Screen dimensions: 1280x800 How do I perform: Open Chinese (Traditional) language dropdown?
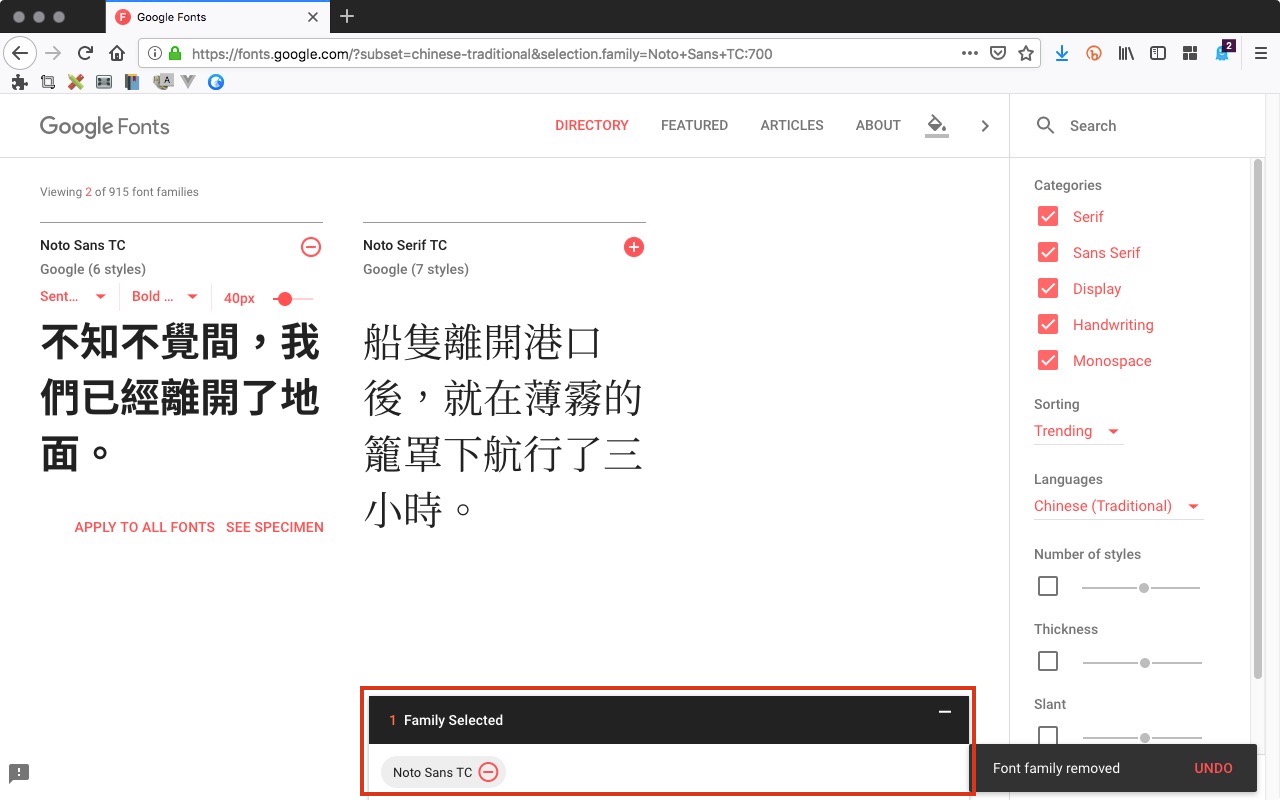coord(1117,506)
